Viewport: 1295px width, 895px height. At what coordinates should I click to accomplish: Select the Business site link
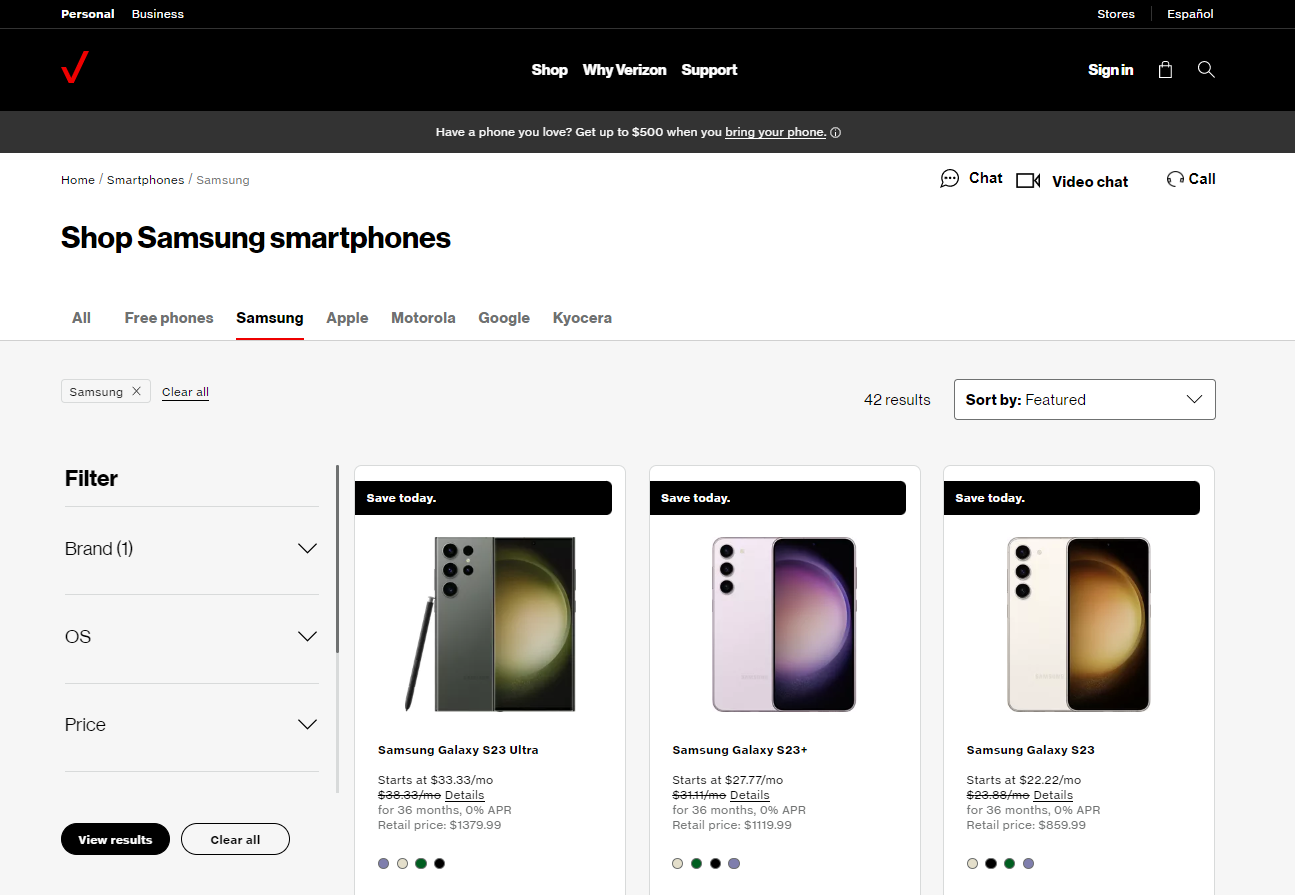pyautogui.click(x=158, y=14)
